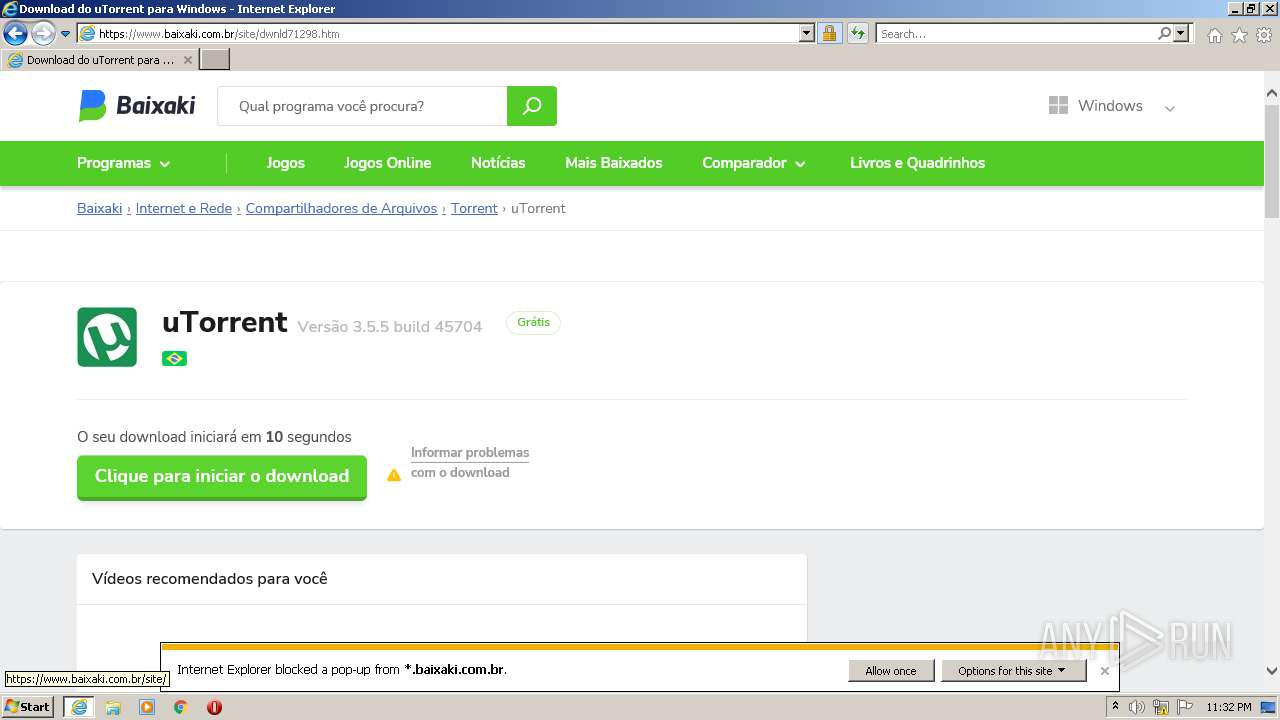Click the page scrollbar up arrow

pos(1272,94)
